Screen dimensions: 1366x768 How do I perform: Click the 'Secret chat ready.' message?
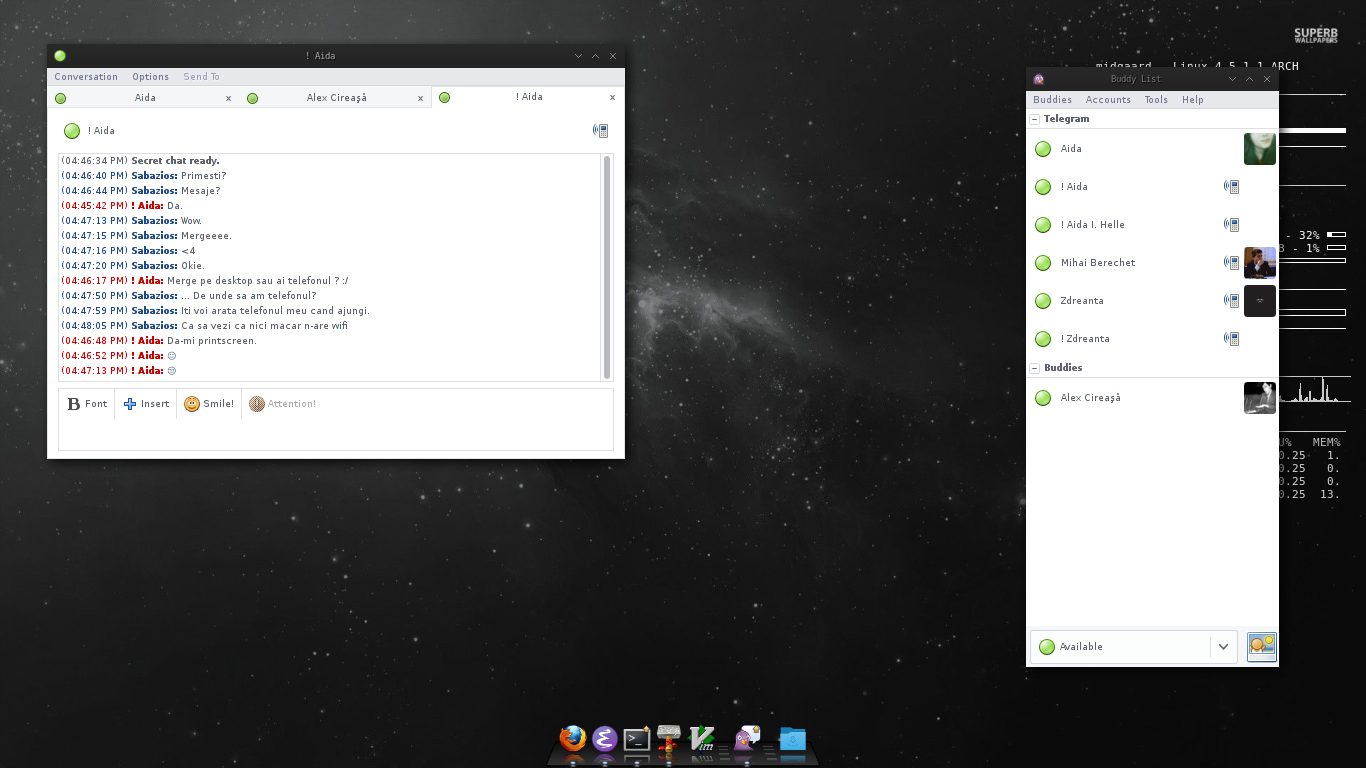tap(175, 161)
